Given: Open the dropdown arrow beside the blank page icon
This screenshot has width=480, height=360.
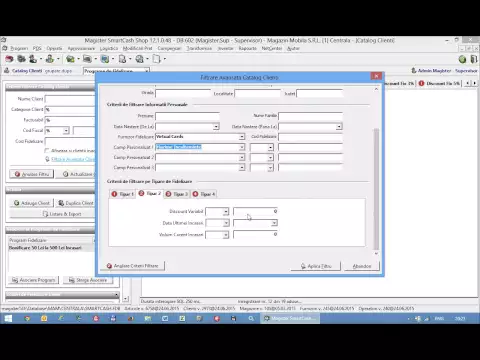Looking at the screenshot, I should [x=165, y=59].
